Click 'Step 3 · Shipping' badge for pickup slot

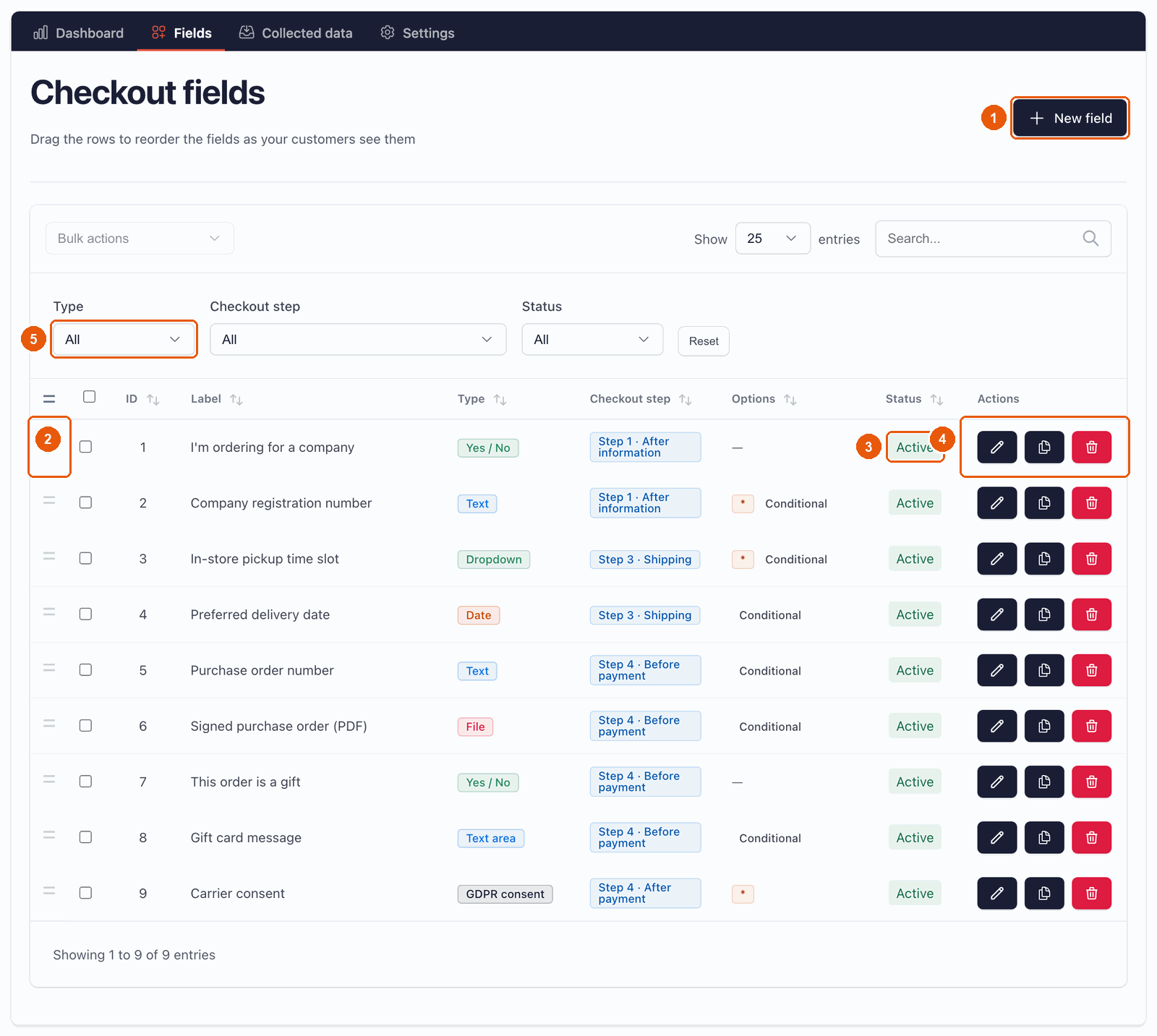[644, 559]
